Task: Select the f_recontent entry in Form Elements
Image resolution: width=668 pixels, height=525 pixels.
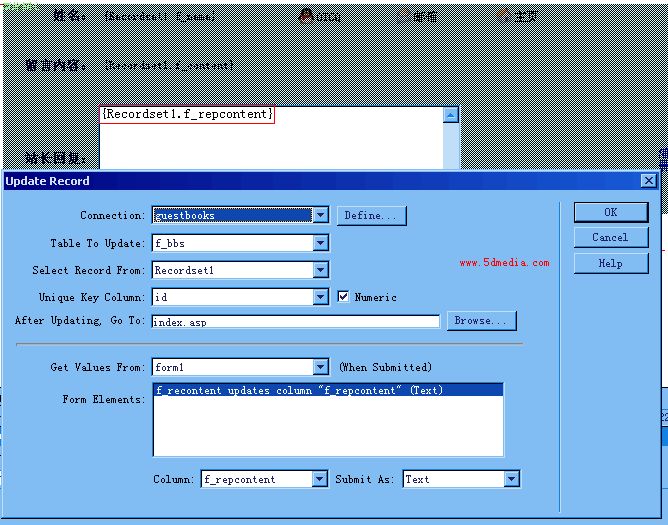Action: coord(300,391)
